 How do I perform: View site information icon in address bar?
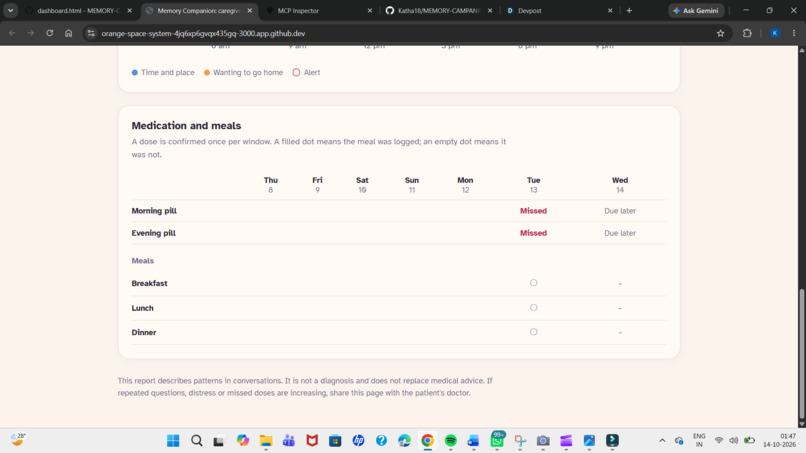91,33
